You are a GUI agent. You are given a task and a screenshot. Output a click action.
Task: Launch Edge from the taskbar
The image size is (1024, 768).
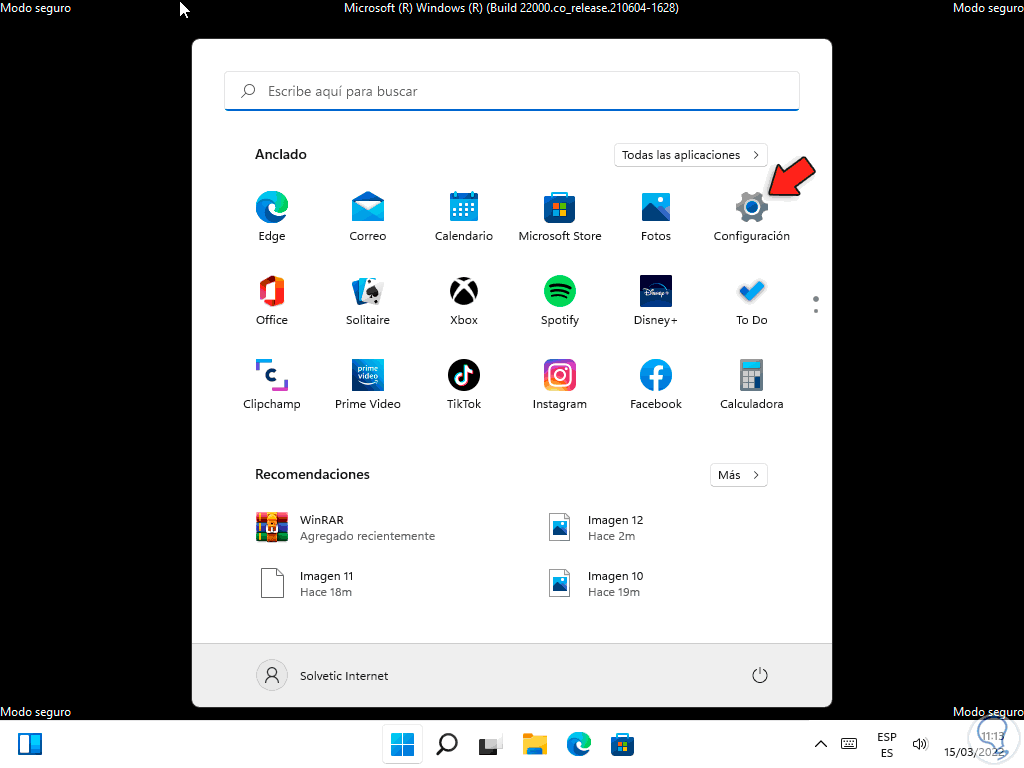(579, 744)
